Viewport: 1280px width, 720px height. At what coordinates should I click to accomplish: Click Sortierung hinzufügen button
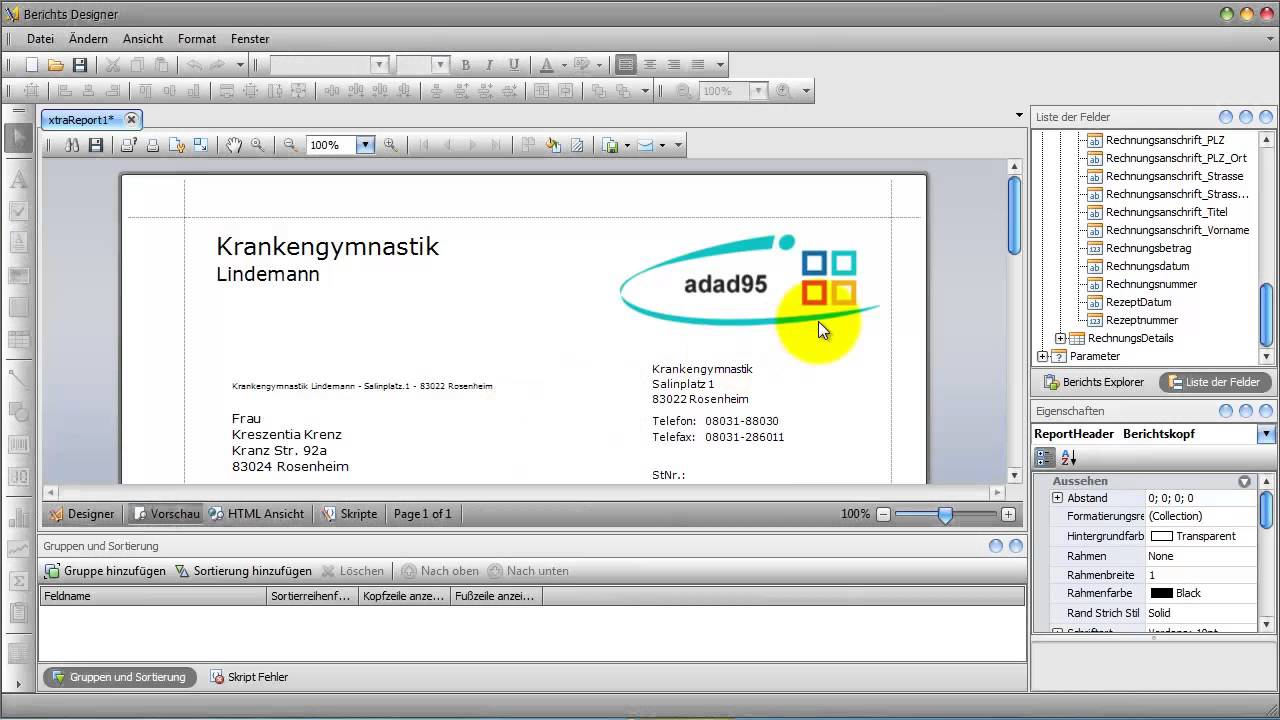tap(243, 571)
